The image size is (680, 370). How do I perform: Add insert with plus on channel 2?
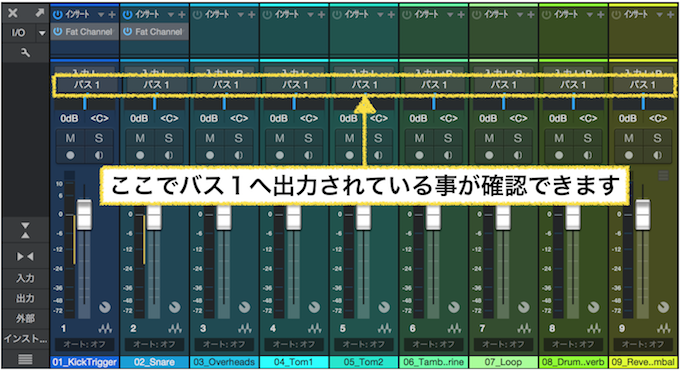click(182, 15)
